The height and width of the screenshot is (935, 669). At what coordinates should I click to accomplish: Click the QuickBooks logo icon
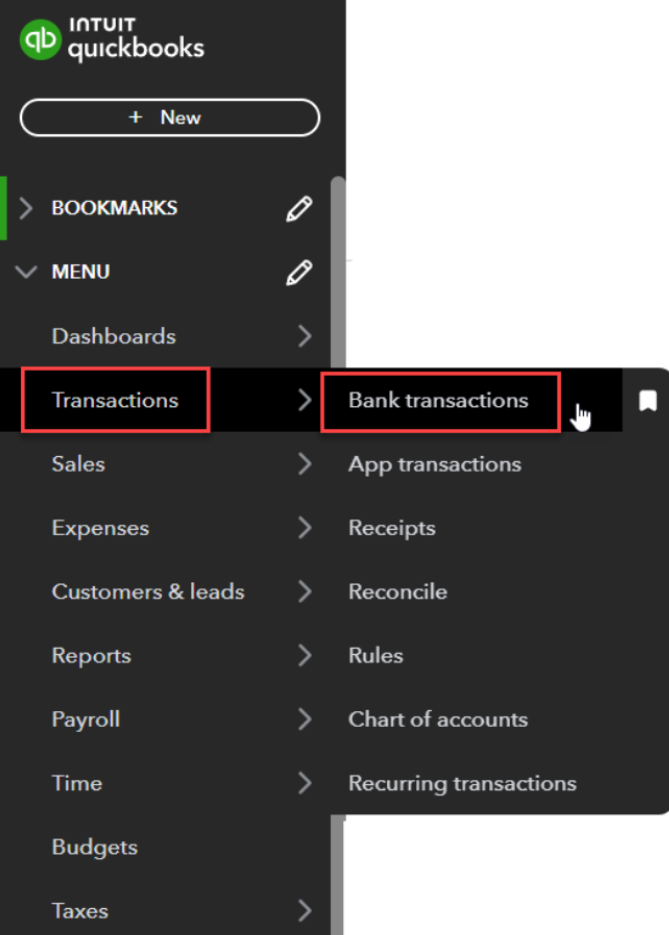[x=40, y=39]
